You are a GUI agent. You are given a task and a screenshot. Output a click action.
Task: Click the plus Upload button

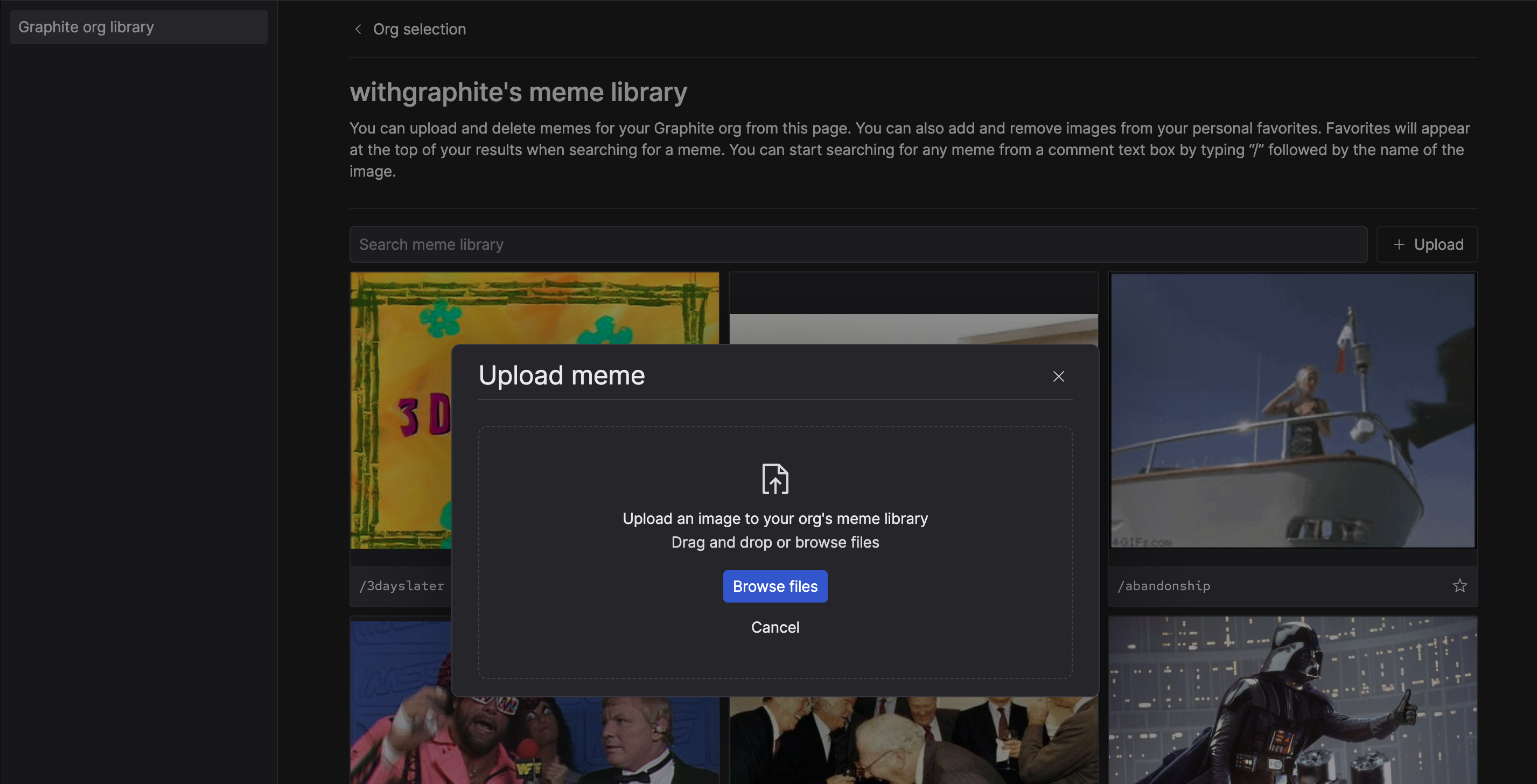point(1427,244)
